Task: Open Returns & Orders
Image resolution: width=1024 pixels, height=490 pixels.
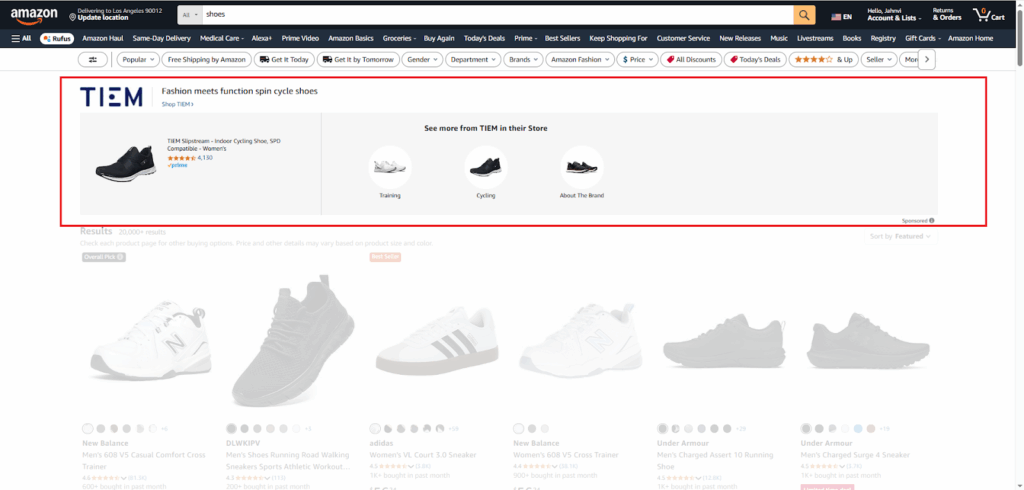Action: [947, 14]
